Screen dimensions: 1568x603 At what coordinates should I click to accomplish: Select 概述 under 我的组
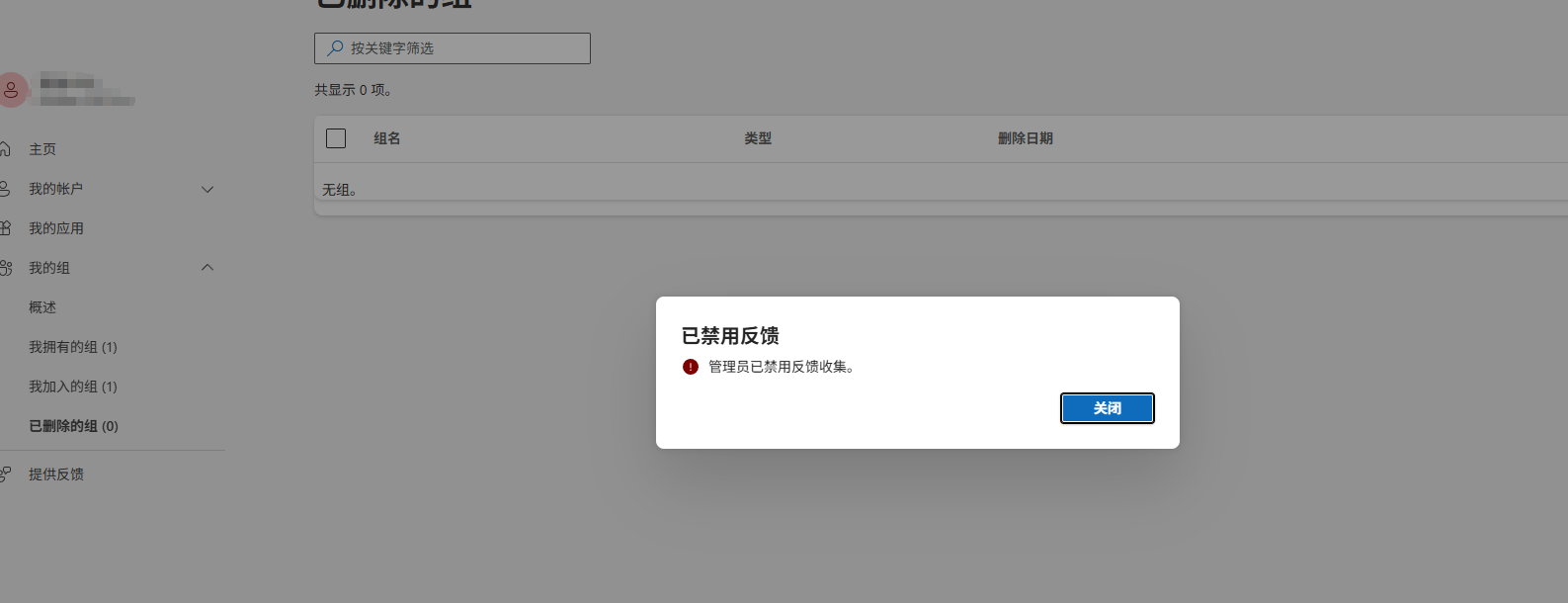42,307
